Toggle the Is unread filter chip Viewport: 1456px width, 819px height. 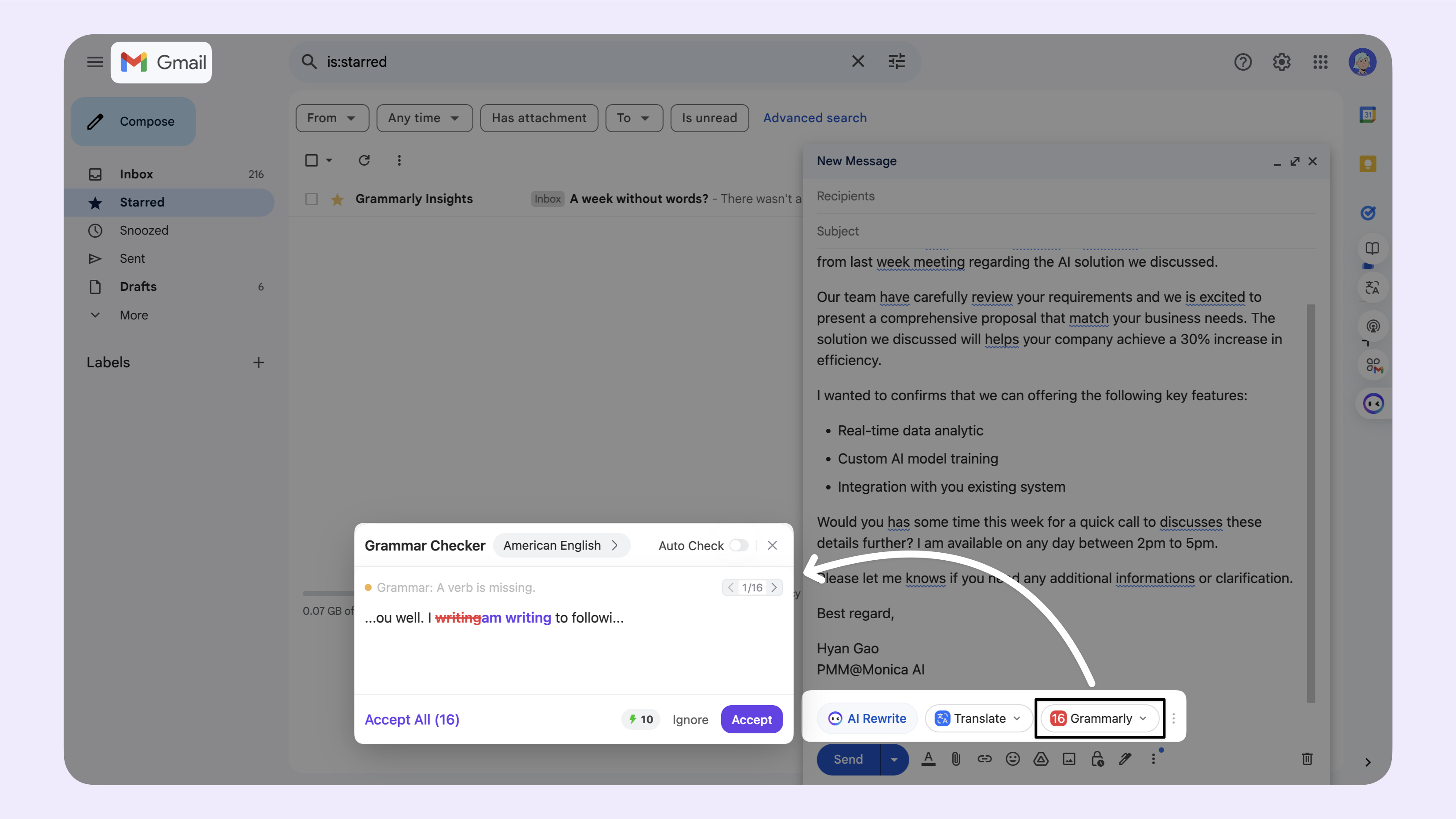[x=709, y=118]
